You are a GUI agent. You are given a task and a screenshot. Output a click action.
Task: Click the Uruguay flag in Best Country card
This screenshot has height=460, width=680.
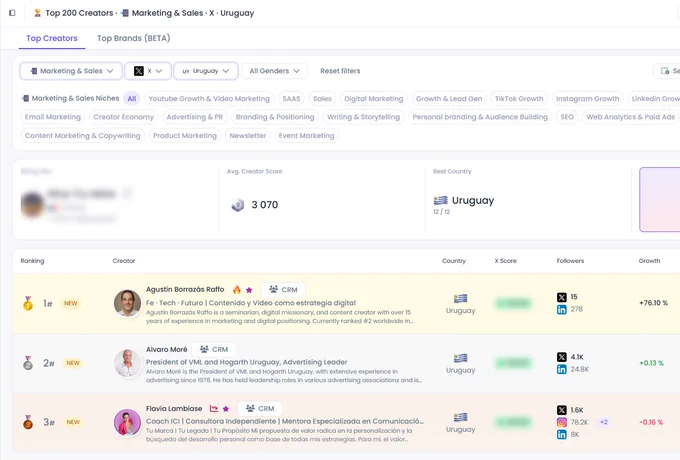click(x=440, y=200)
